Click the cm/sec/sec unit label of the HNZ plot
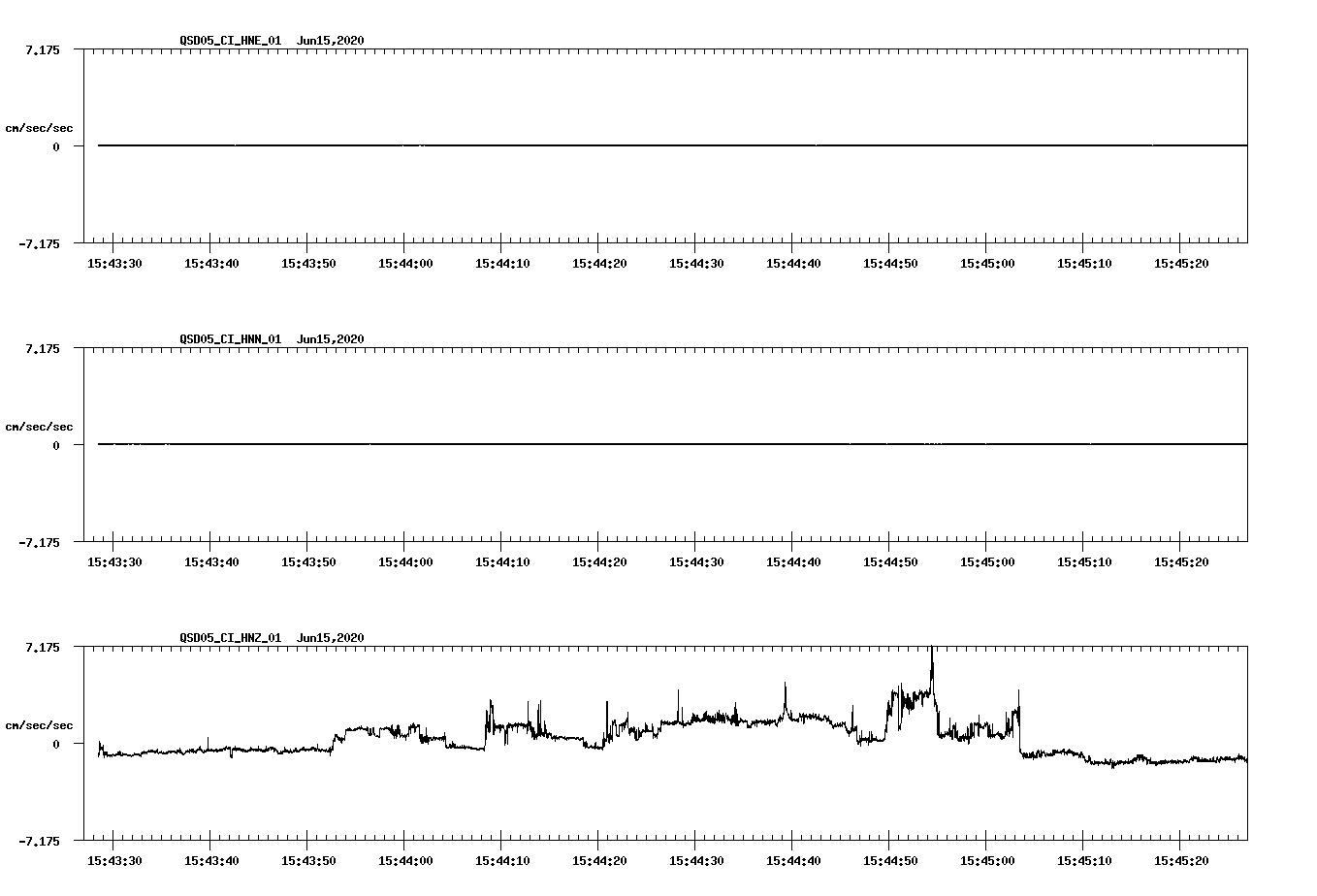Image resolution: width=1317 pixels, height=896 pixels. click(x=39, y=725)
